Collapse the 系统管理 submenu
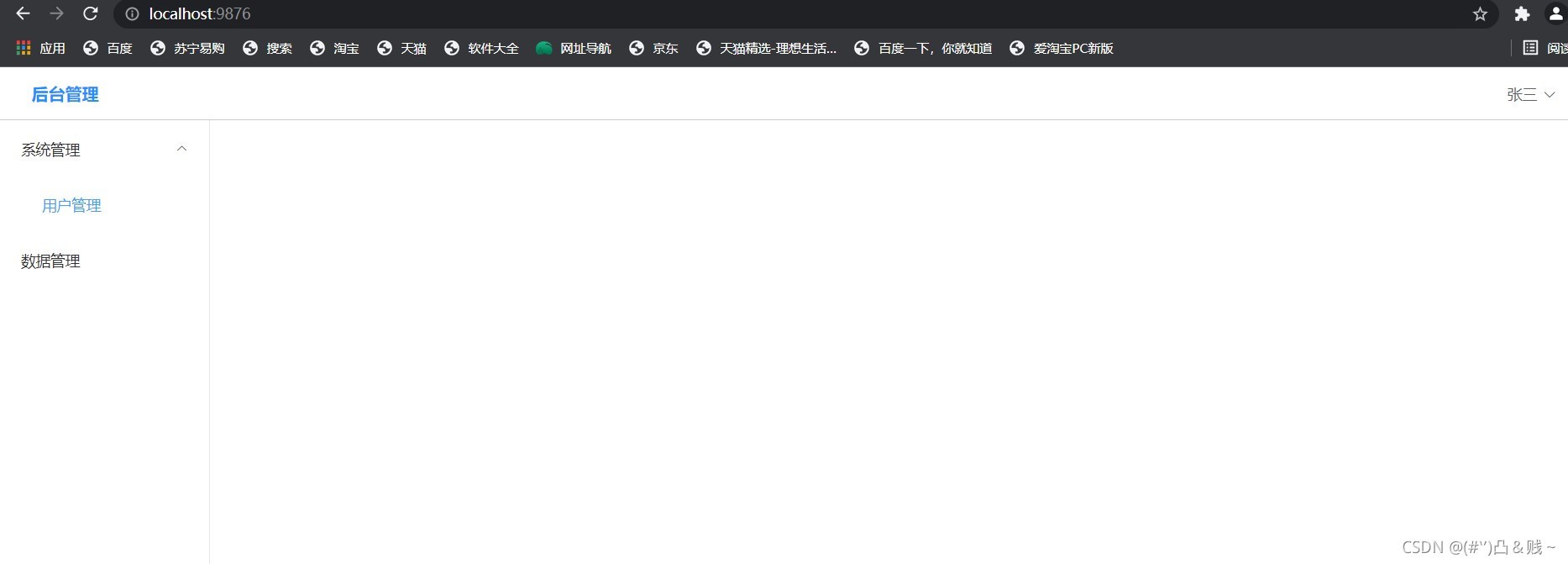This screenshot has height=564, width=1568. (104, 150)
